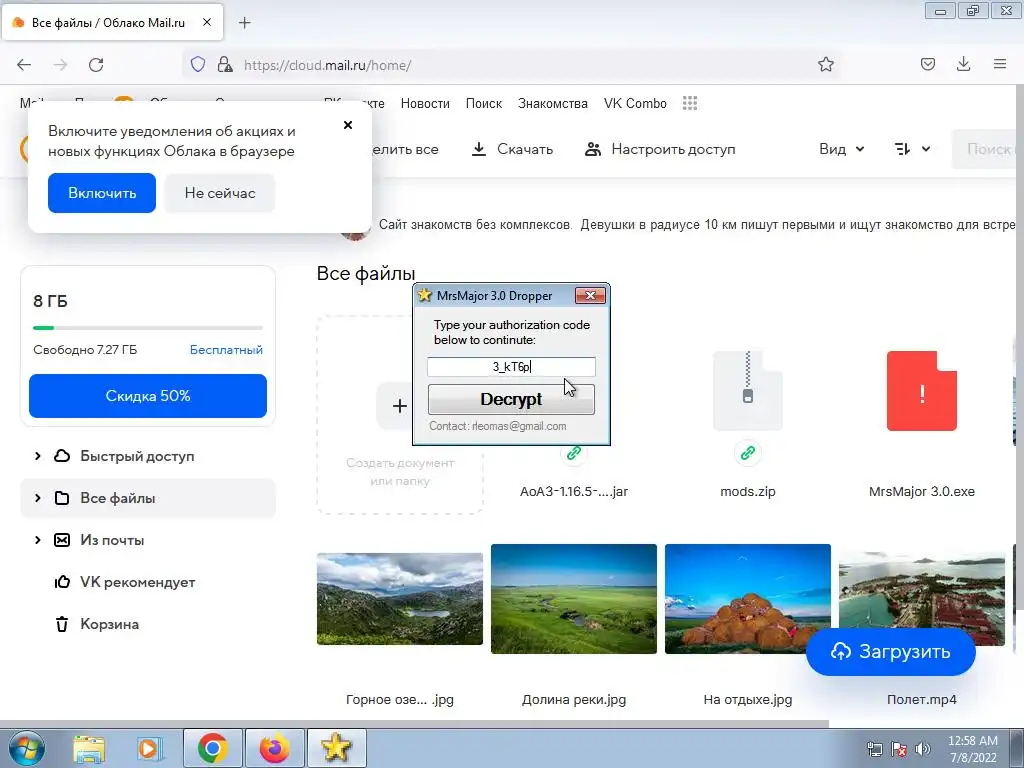Open the Firefox hamburger menu
The width and height of the screenshot is (1024, 768).
point(1000,64)
